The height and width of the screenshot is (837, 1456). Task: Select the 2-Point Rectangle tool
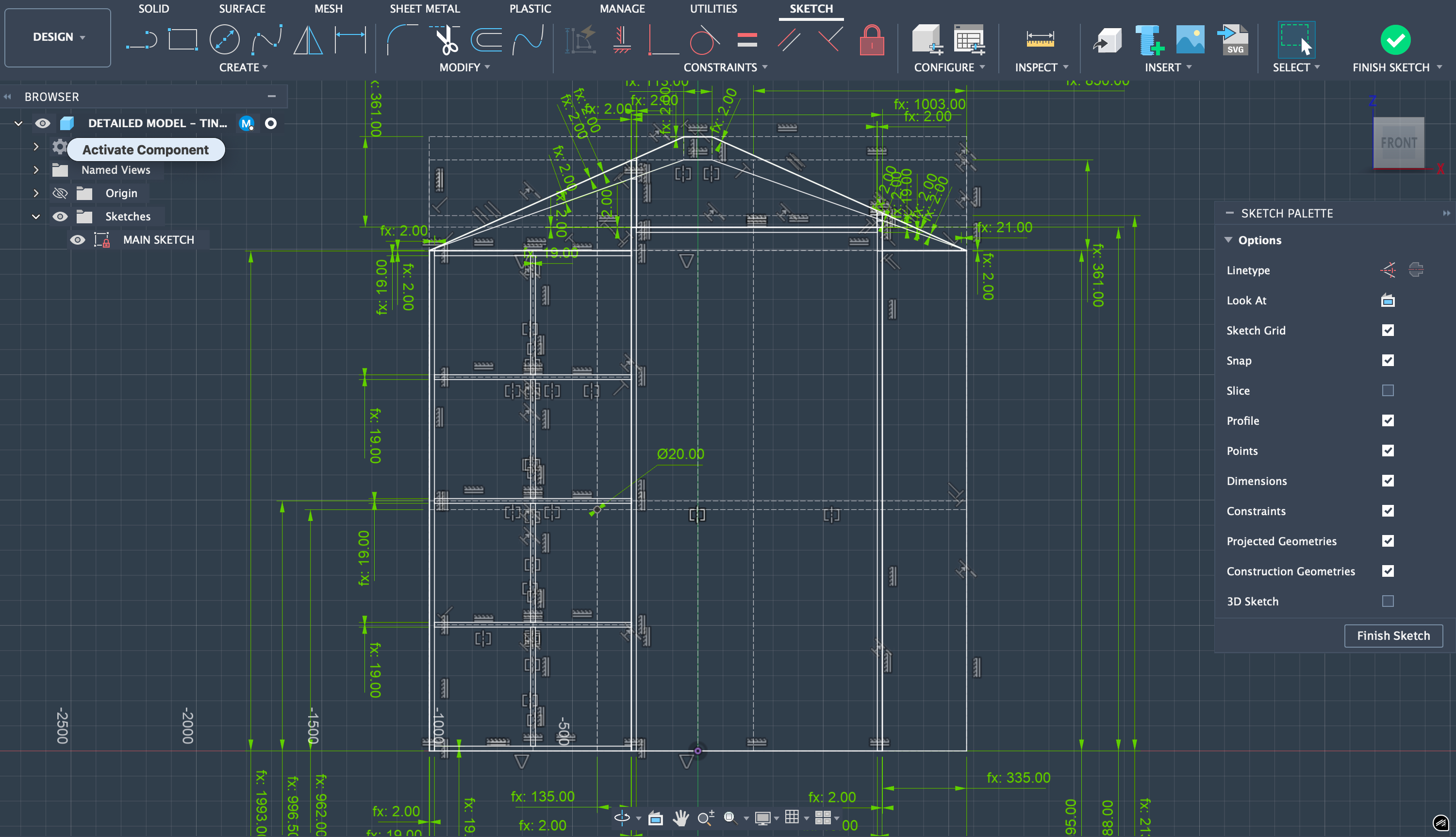coord(182,40)
